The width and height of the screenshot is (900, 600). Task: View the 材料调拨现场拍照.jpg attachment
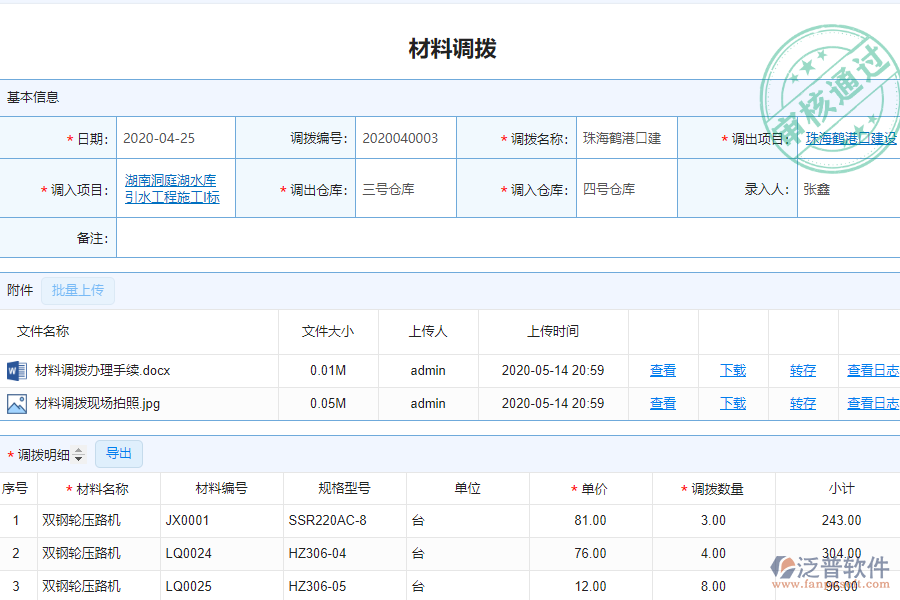(x=663, y=404)
